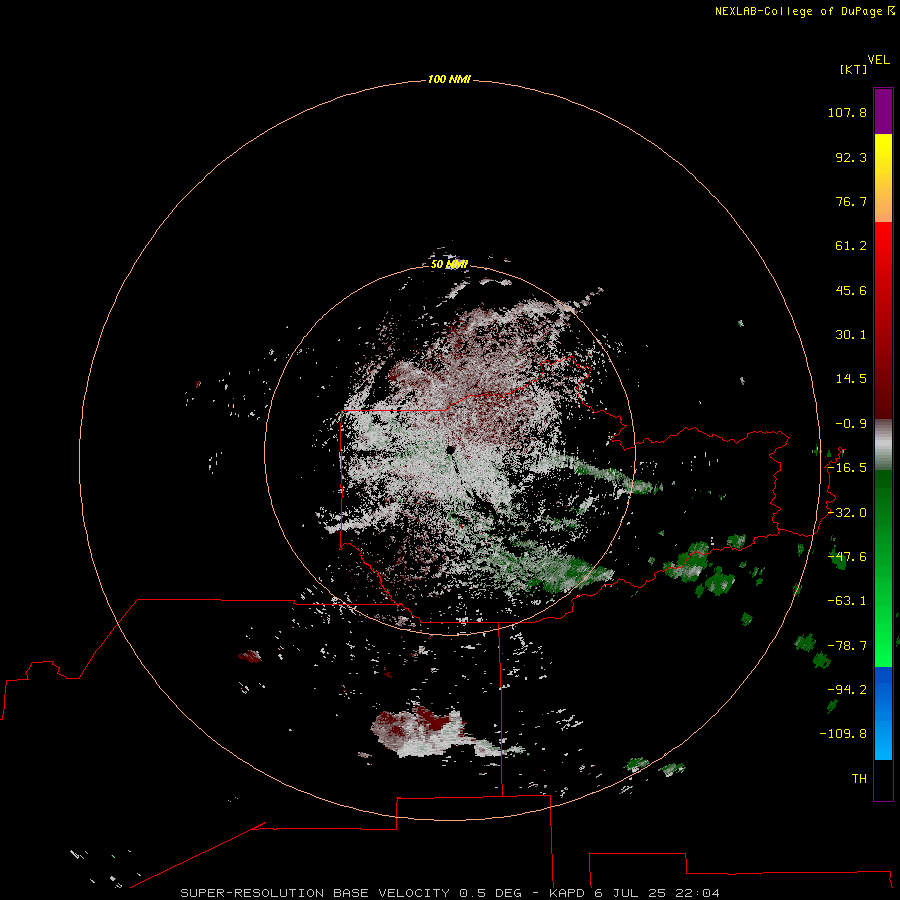
Task: Click the -94.2 legend value
Action: click(x=847, y=690)
